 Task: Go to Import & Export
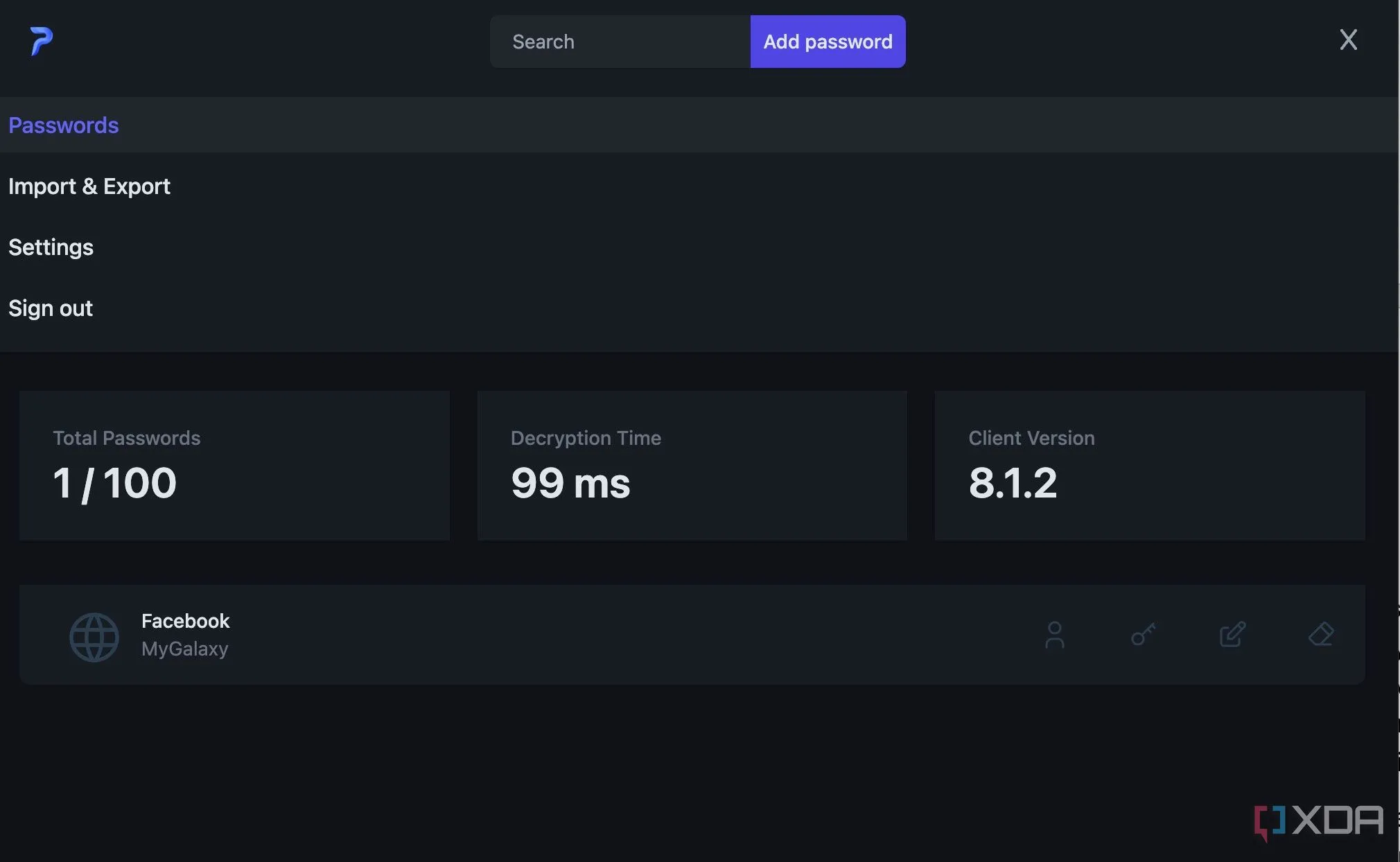point(89,186)
